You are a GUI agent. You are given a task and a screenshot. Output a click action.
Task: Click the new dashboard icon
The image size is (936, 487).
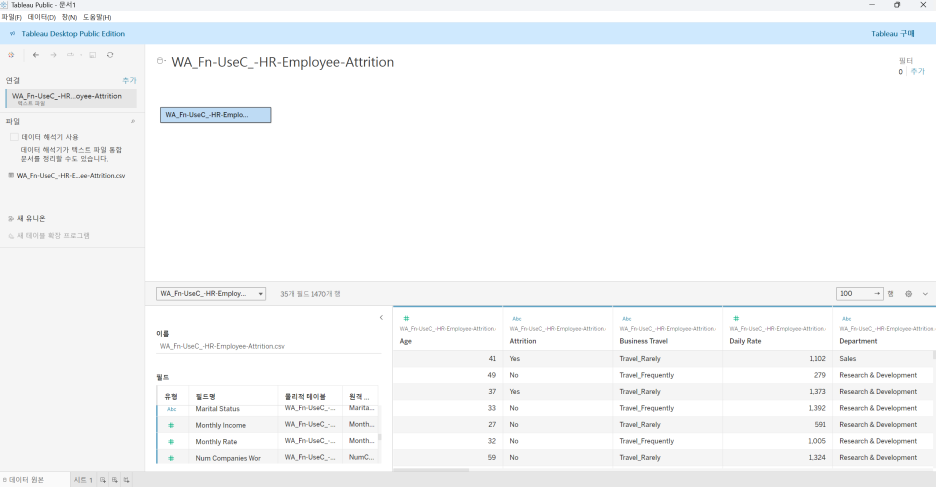(x=115, y=480)
